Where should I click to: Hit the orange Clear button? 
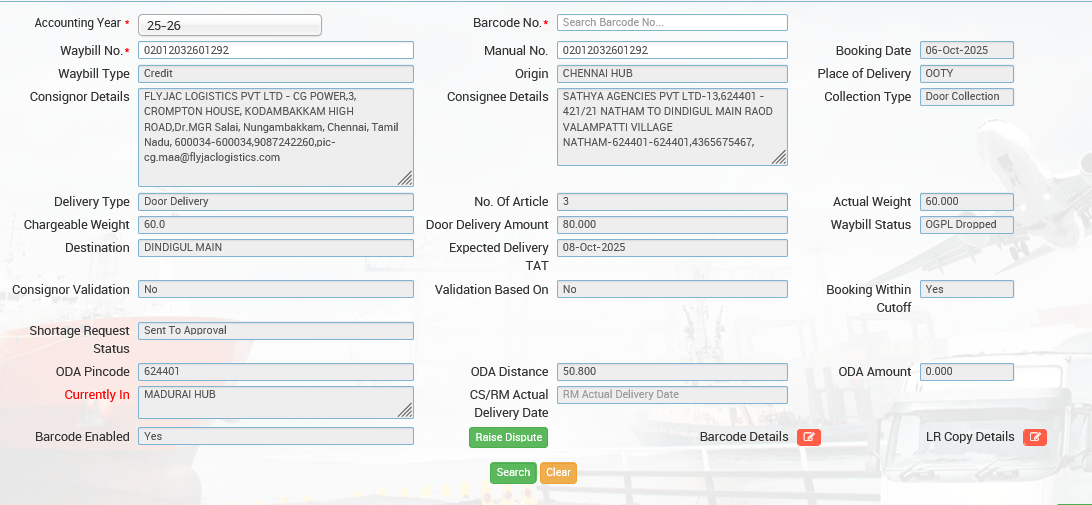pos(558,472)
